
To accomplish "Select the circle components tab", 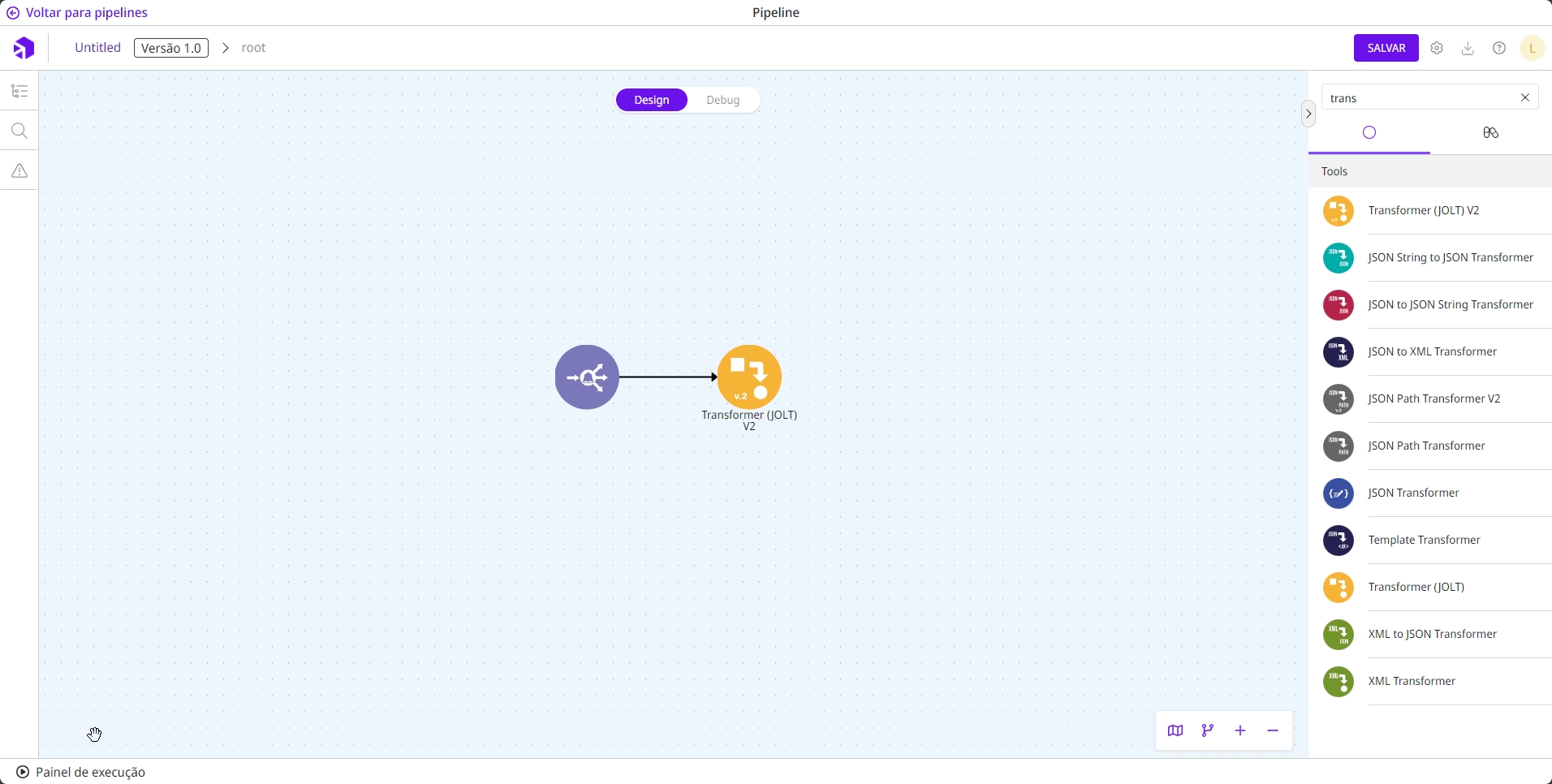I will click(1369, 132).
